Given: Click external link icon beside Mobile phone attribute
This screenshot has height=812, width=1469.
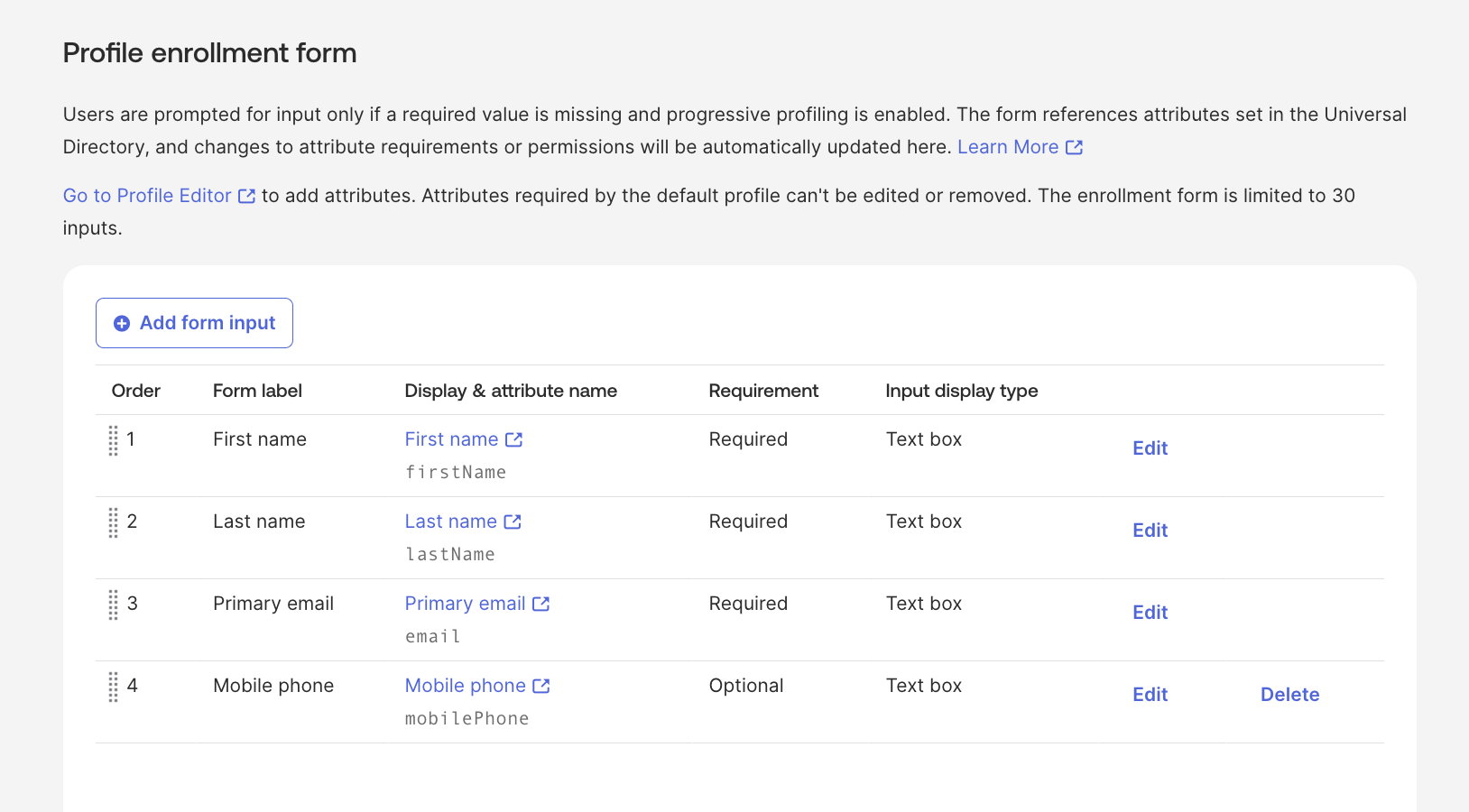Looking at the screenshot, I should 541,686.
